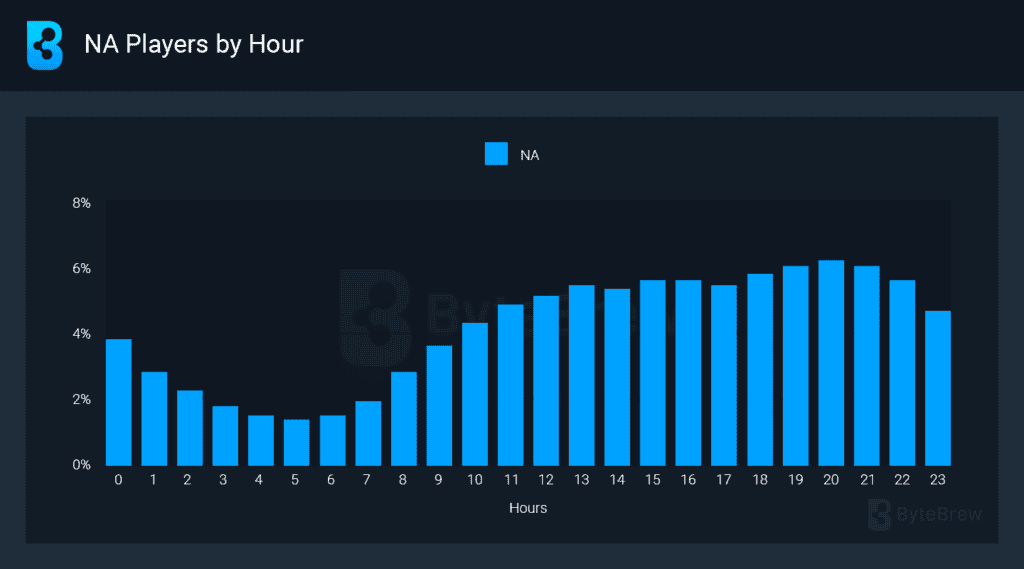Select the bar for hour 8
Screen dimensions: 1024x569
[x=404, y=418]
